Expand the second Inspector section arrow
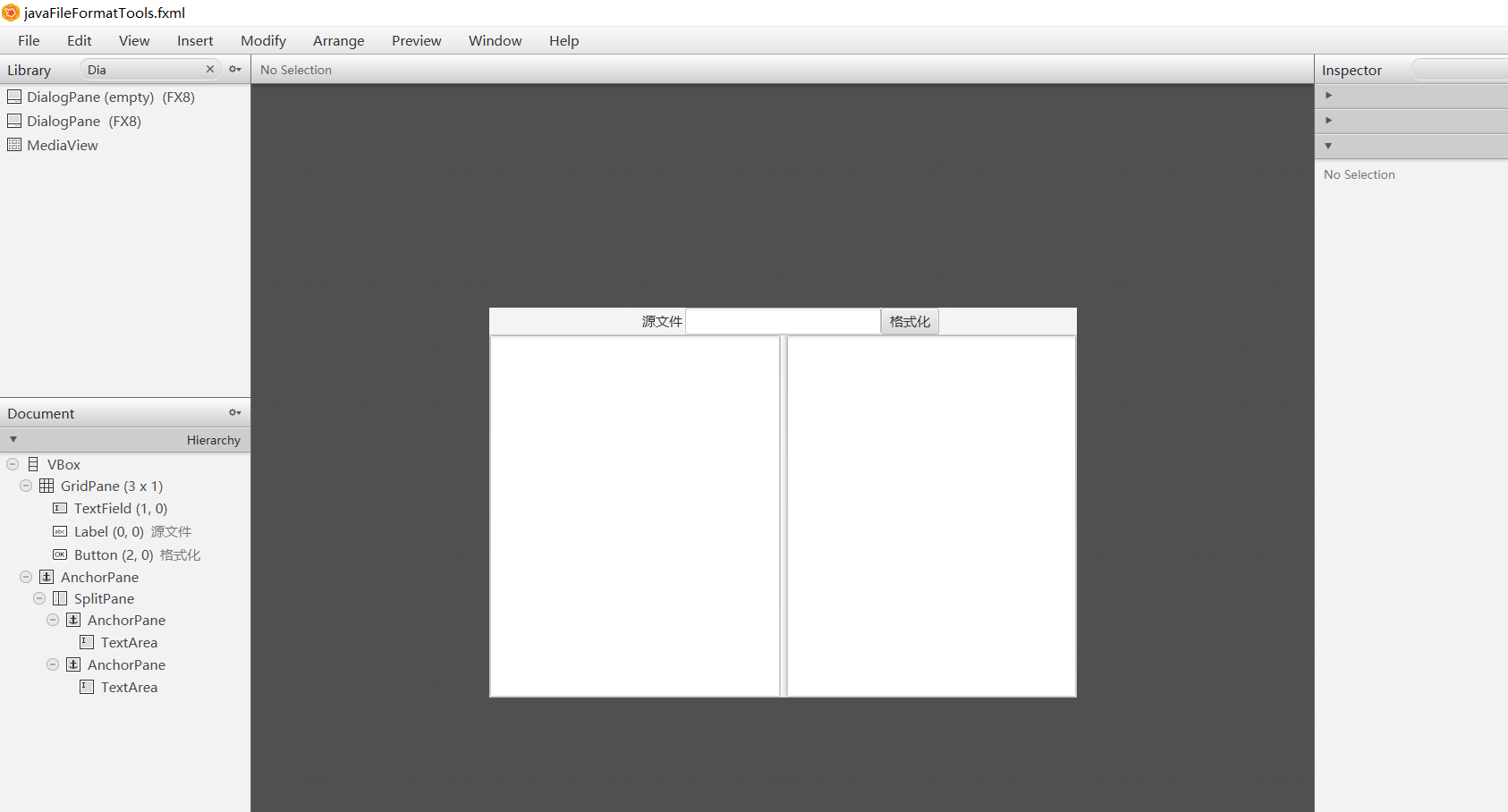Image resolution: width=1508 pixels, height=812 pixels. pos(1328,120)
